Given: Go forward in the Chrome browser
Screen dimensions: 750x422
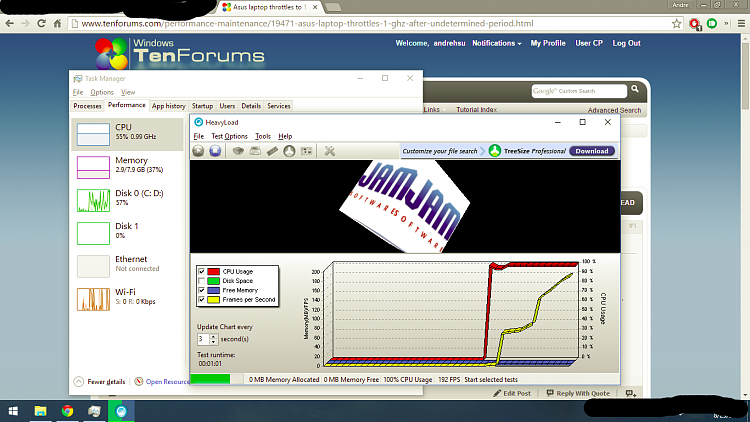Looking at the screenshot, I should coord(25,23).
